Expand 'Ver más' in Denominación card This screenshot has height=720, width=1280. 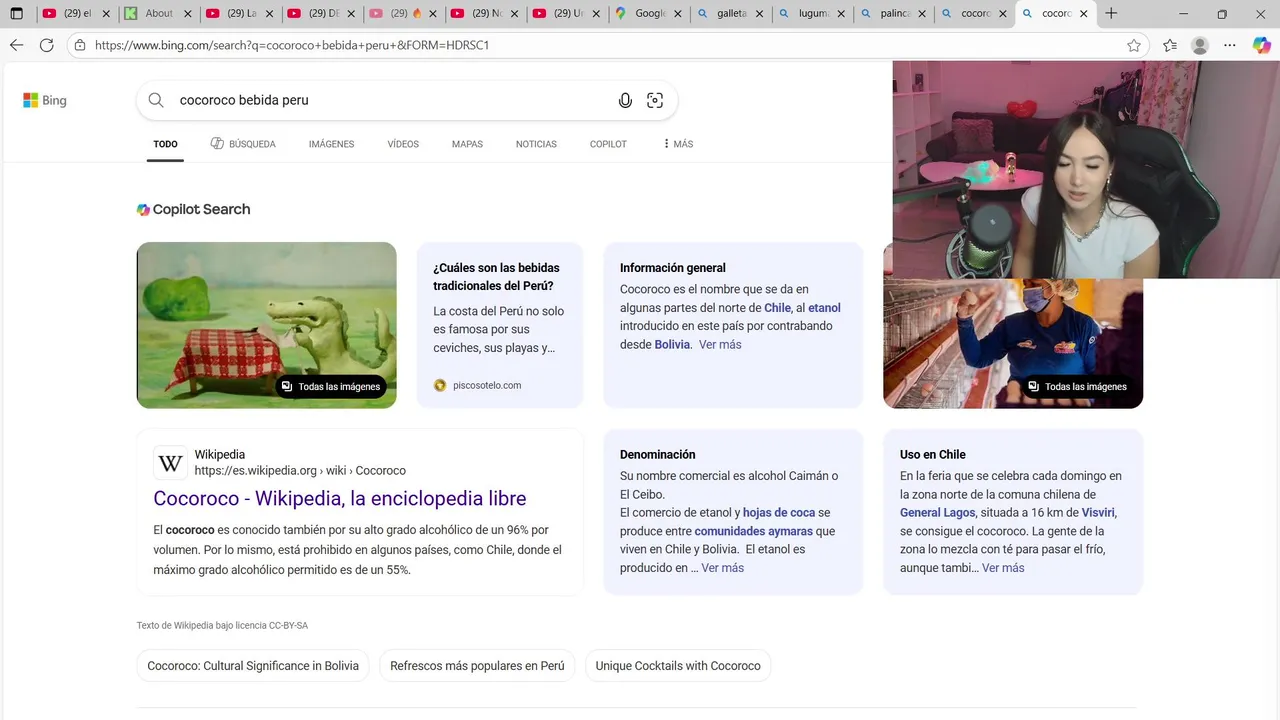723,568
